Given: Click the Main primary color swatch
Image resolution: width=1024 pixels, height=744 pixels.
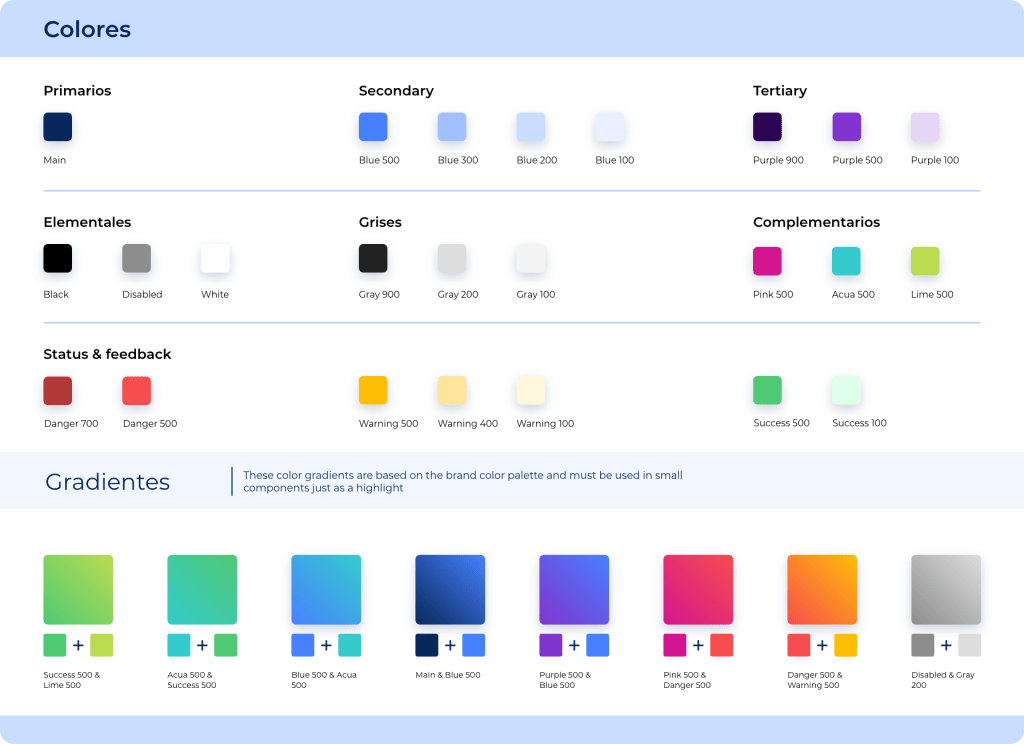Looking at the screenshot, I should pos(58,127).
